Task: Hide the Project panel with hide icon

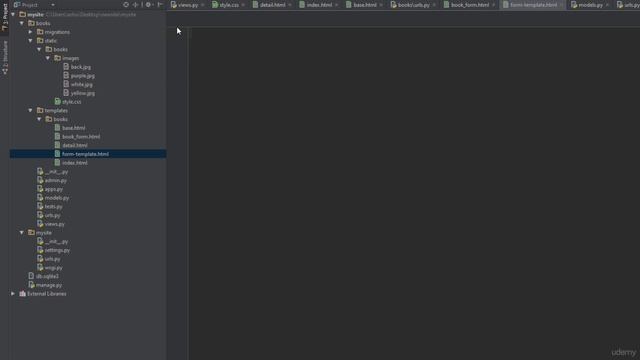Action: point(160,4)
